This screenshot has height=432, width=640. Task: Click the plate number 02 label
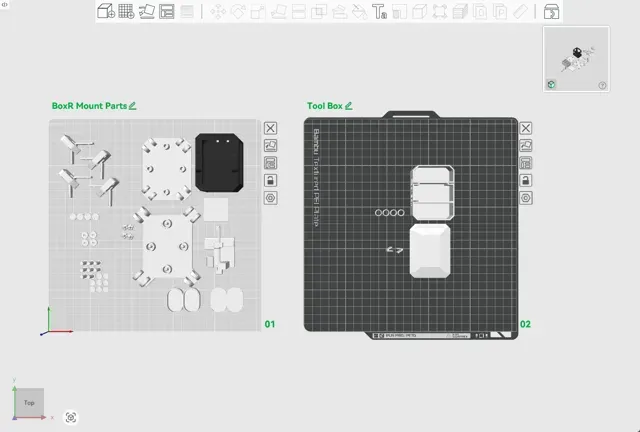coord(525,324)
